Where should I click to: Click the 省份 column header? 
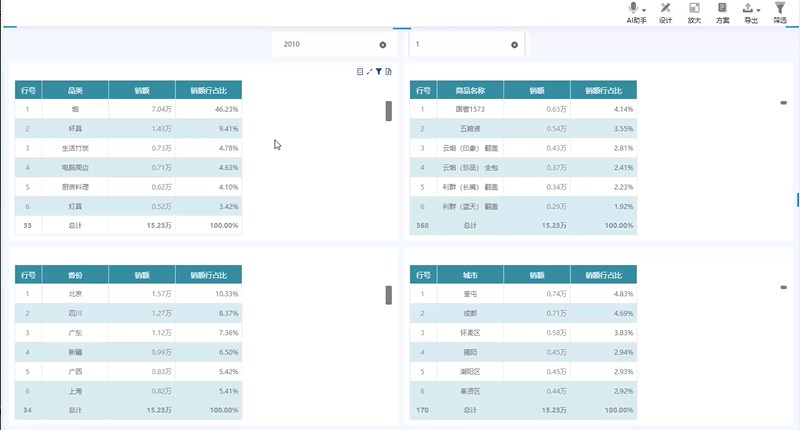pyautogui.click(x=75, y=275)
